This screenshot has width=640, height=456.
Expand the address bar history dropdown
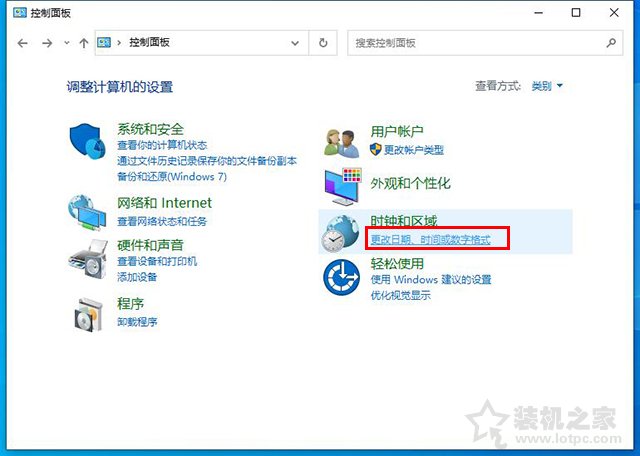point(295,43)
